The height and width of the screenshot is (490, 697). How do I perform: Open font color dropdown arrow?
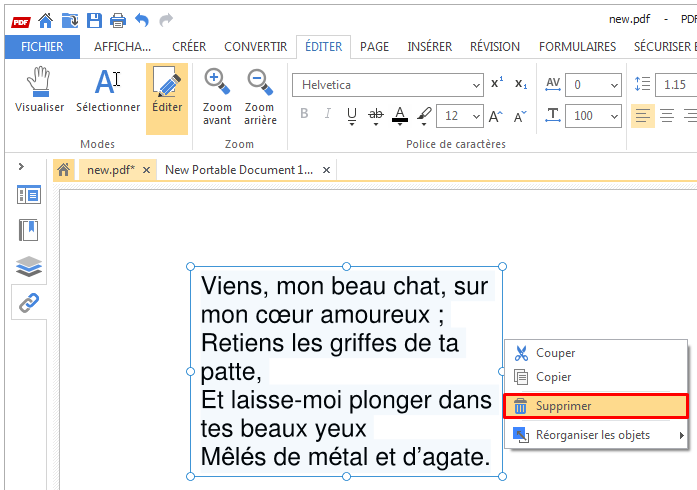point(400,125)
